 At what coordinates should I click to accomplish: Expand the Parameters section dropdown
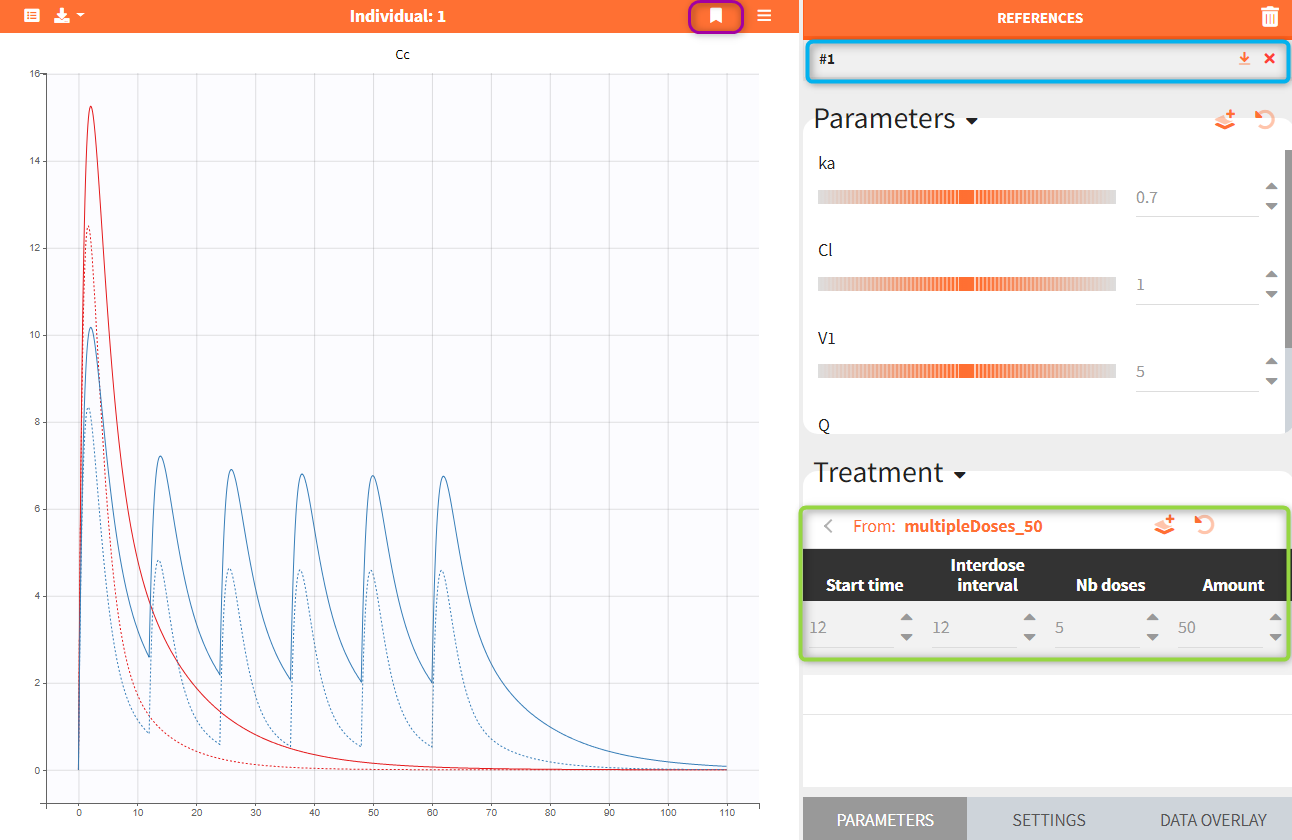tap(971, 121)
